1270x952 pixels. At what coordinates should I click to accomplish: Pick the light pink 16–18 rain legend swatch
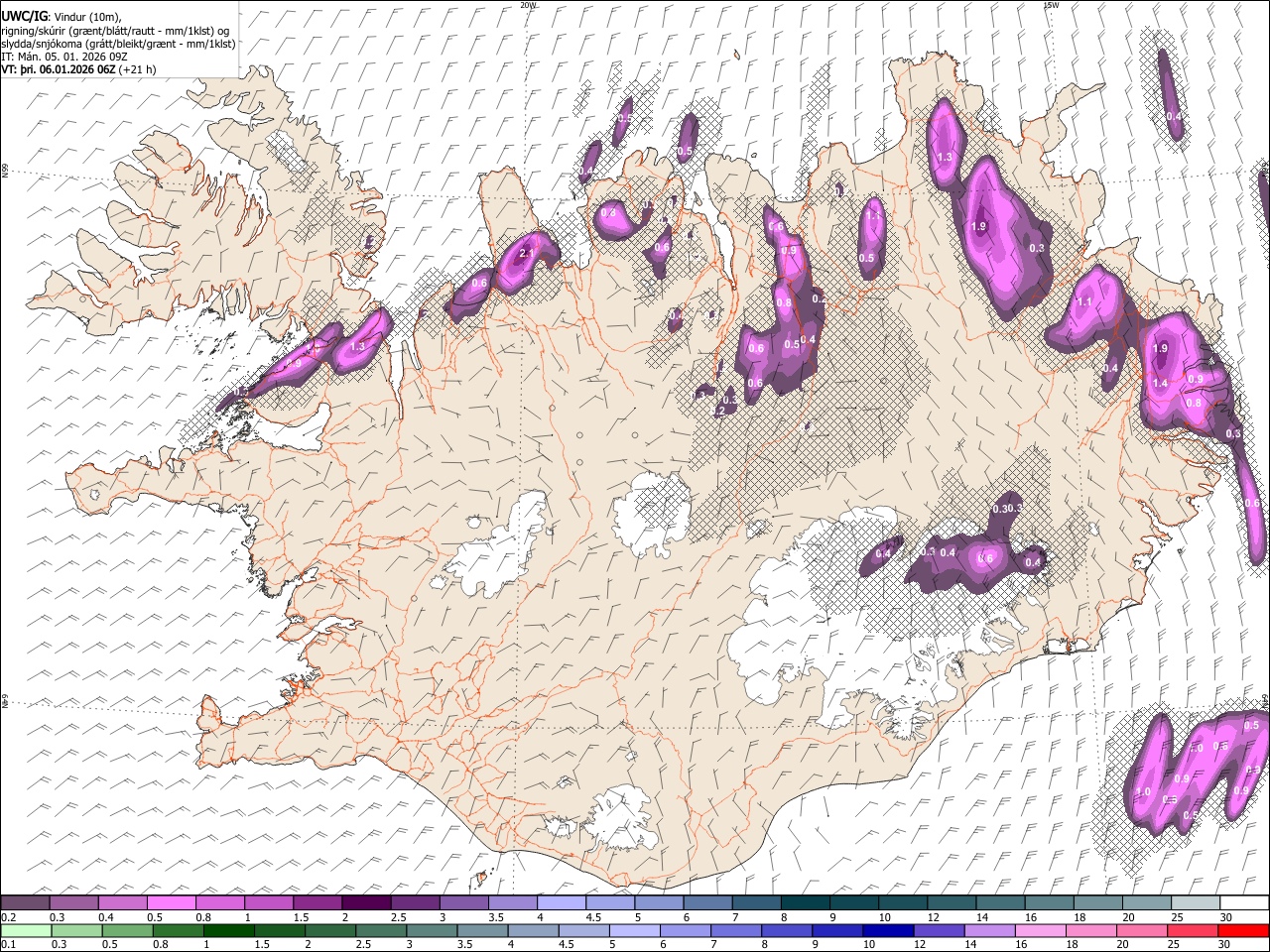(x=1041, y=930)
